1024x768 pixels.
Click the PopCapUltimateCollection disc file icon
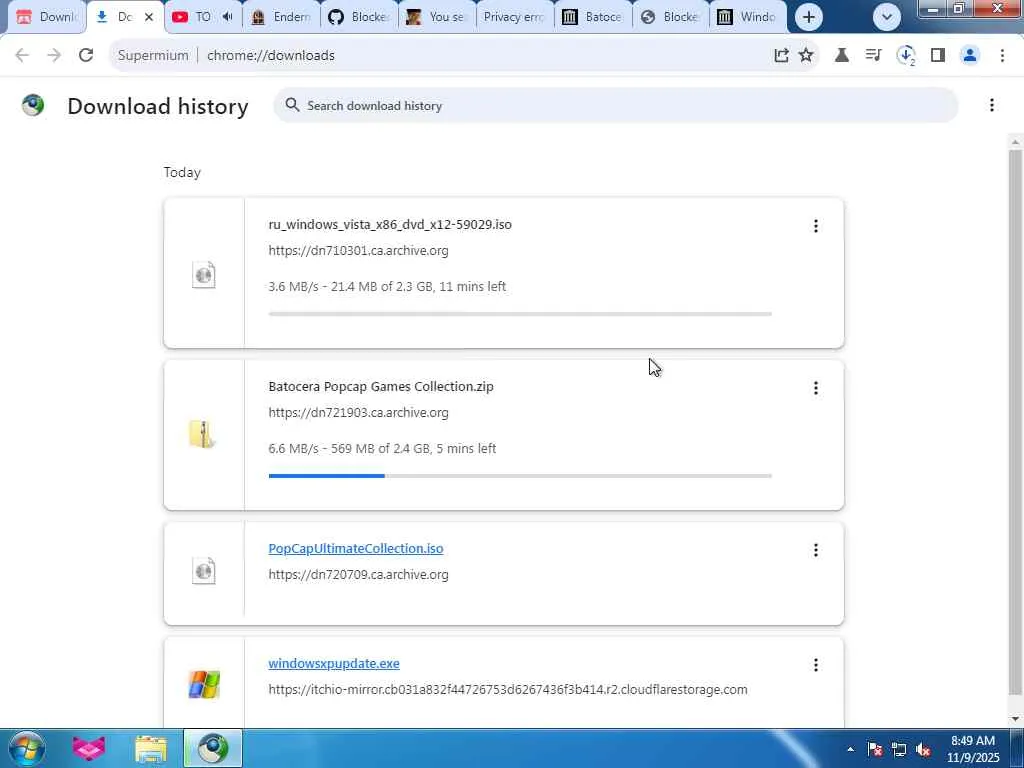[x=204, y=571]
